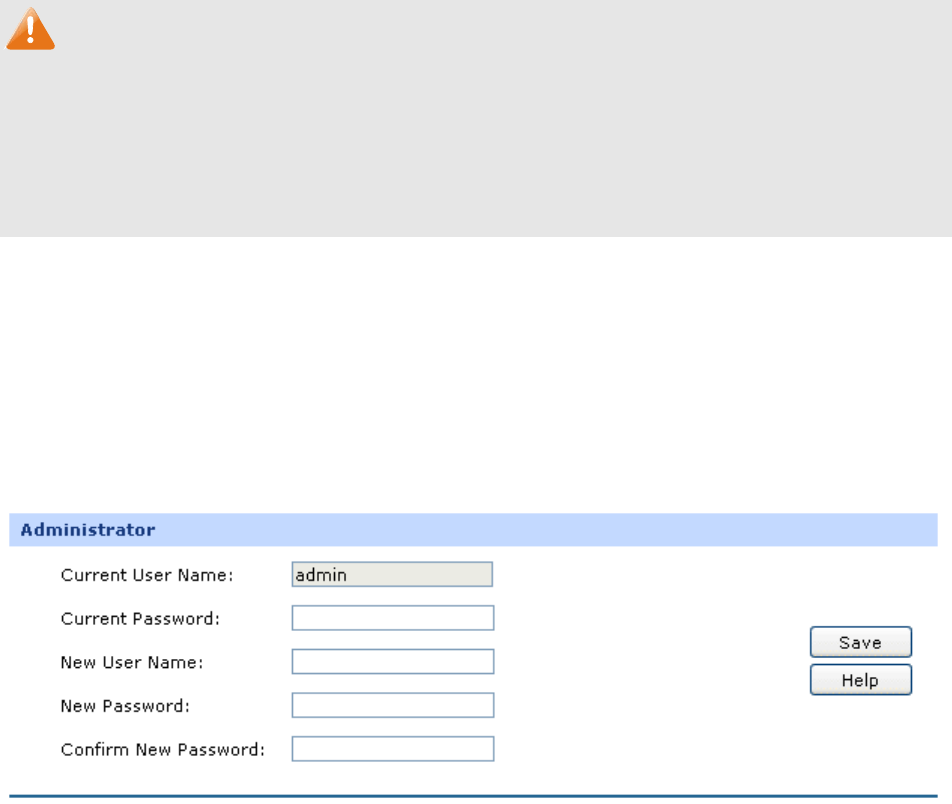Save the administrator settings
The width and height of the screenshot is (952, 804).
click(861, 642)
